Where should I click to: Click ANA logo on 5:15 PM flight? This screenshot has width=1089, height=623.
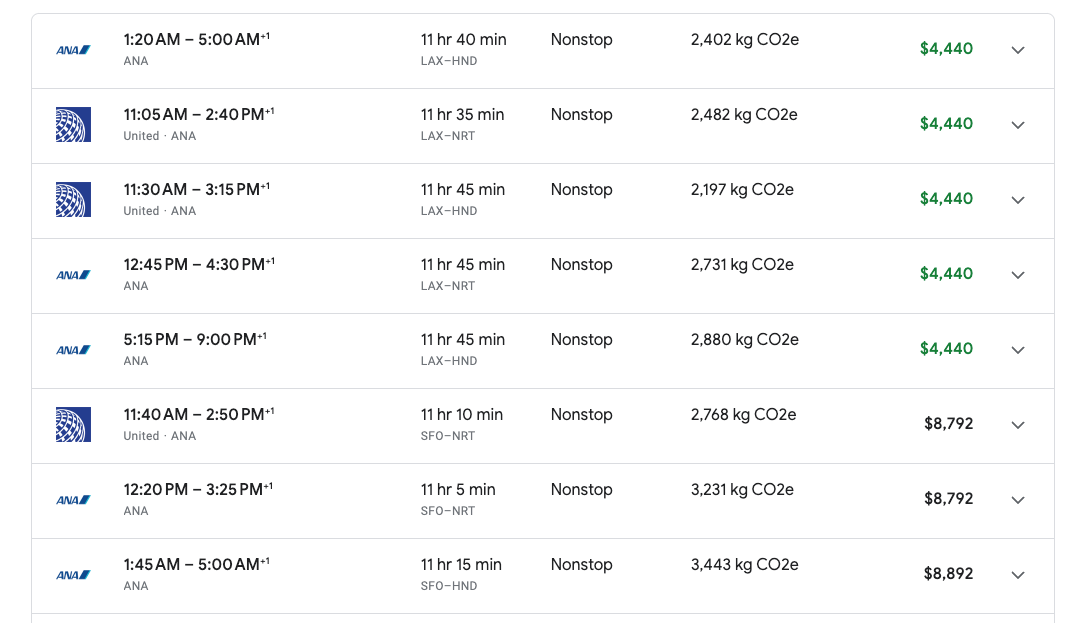point(73,350)
